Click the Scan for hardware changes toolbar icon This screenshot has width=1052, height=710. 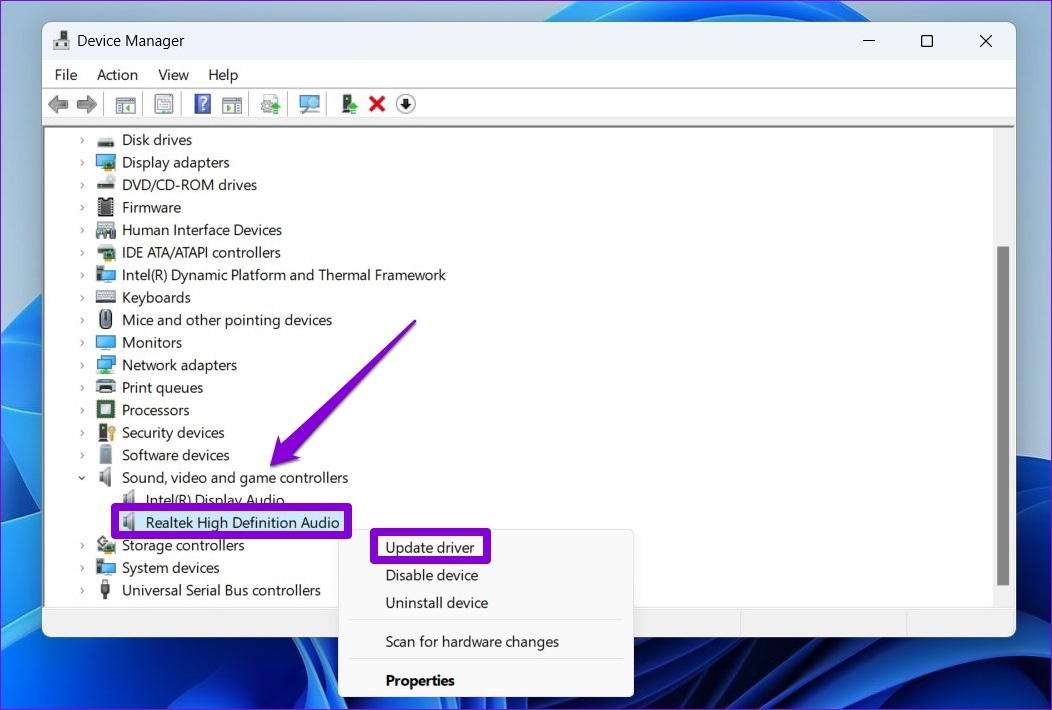pos(309,103)
